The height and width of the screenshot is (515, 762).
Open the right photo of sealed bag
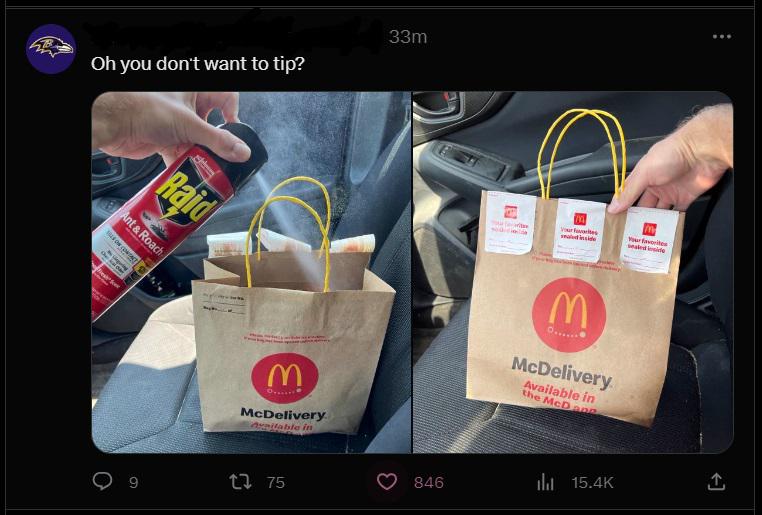(573, 272)
